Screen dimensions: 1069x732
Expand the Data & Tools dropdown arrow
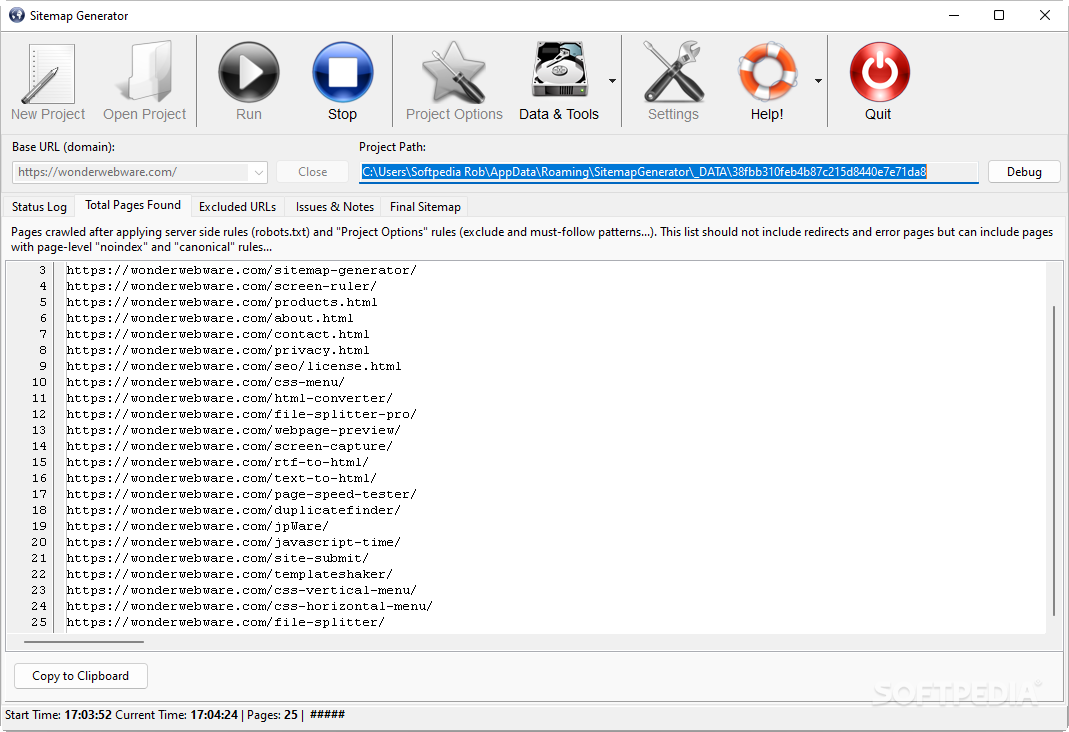click(612, 81)
